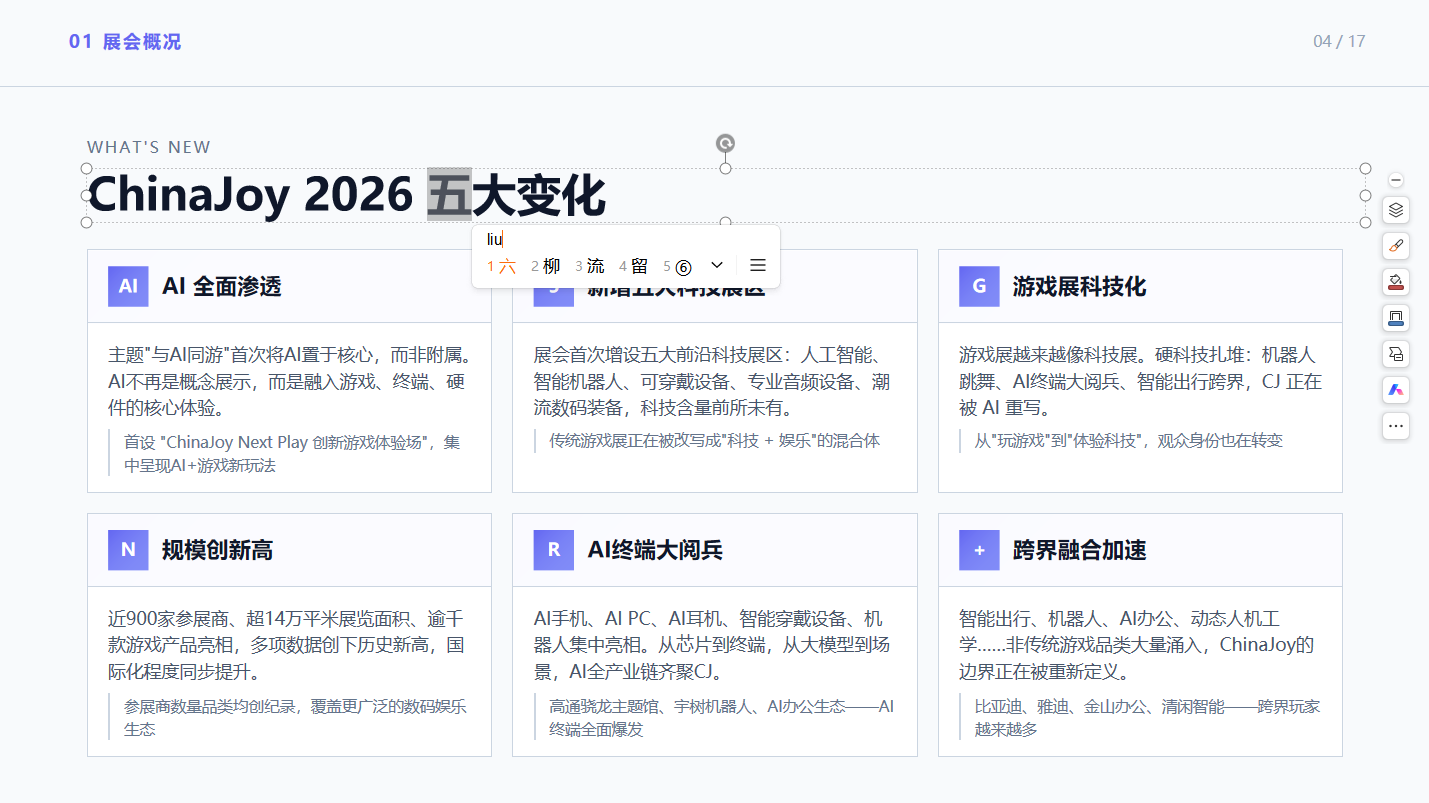Click the quote 比亚迪、雅迪、金山办公
Screen dimensions: 1429x803
click(x=1147, y=718)
